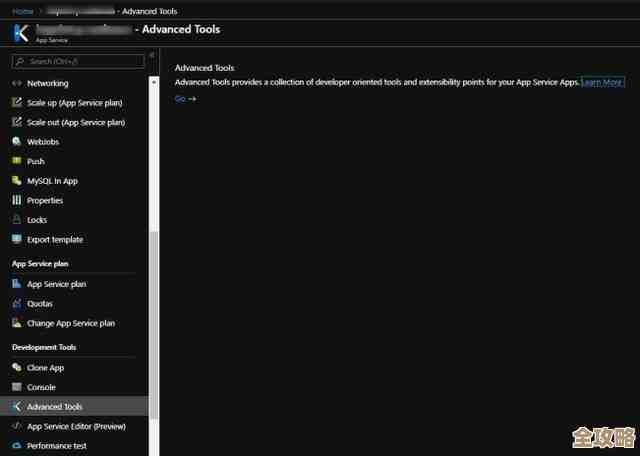Image resolution: width=640 pixels, height=456 pixels.
Task: Click the sidebar scrollbar thumb
Action: click(154, 324)
